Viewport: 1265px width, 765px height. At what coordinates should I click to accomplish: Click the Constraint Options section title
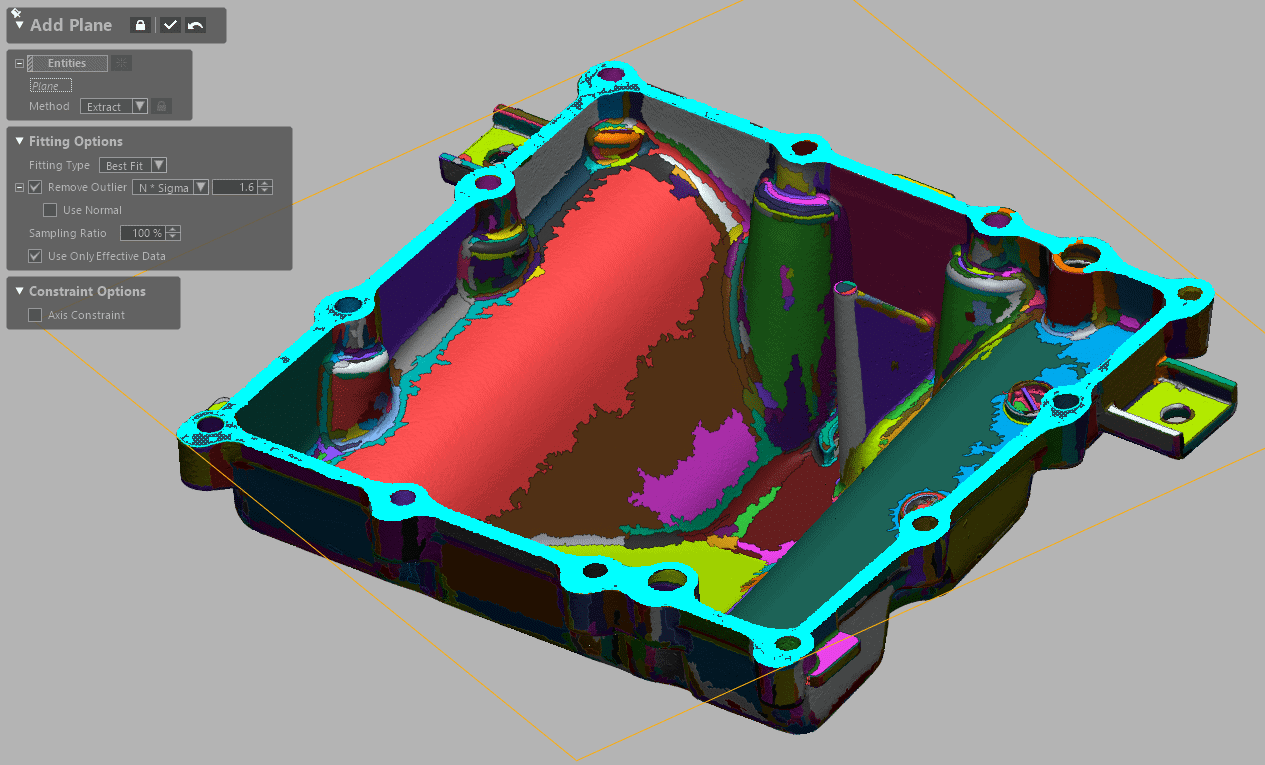point(87,291)
